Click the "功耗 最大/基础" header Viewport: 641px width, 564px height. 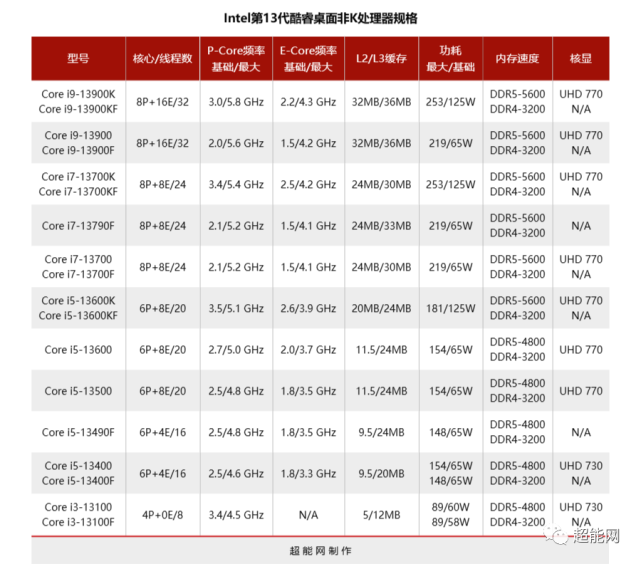click(450, 58)
